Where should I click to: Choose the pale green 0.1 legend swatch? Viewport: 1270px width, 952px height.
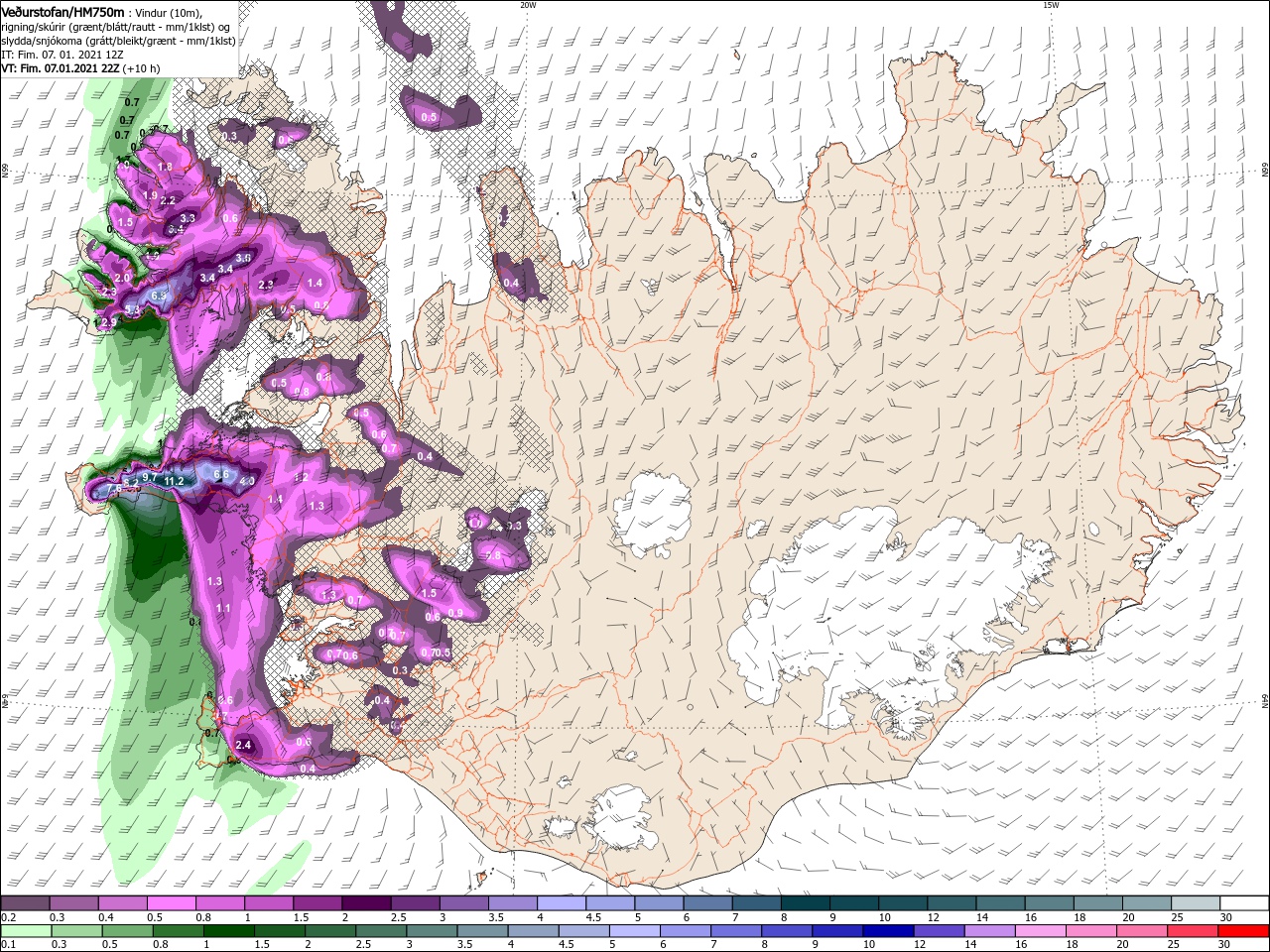pos(25,931)
